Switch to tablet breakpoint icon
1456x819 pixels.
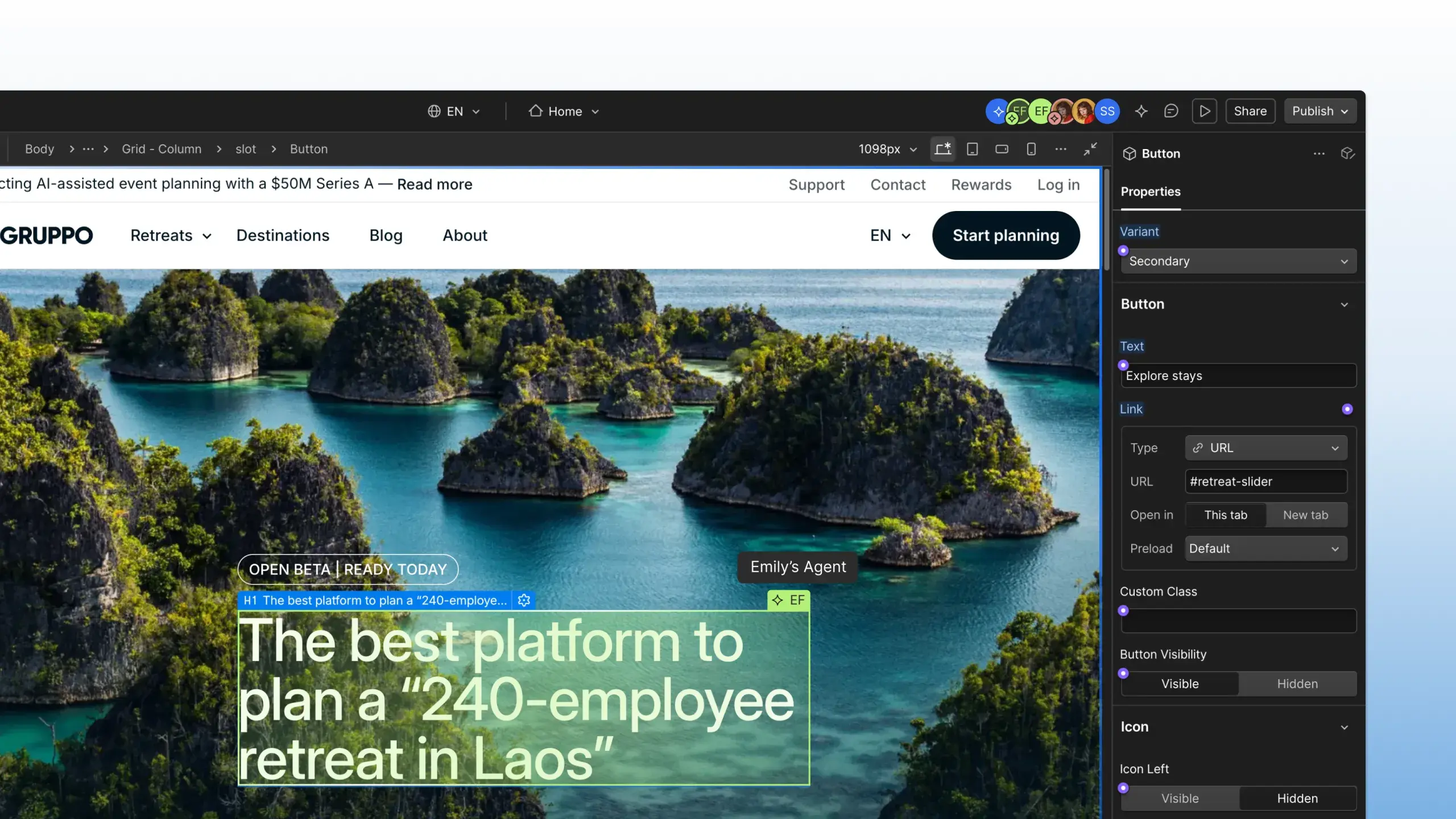[x=973, y=149]
